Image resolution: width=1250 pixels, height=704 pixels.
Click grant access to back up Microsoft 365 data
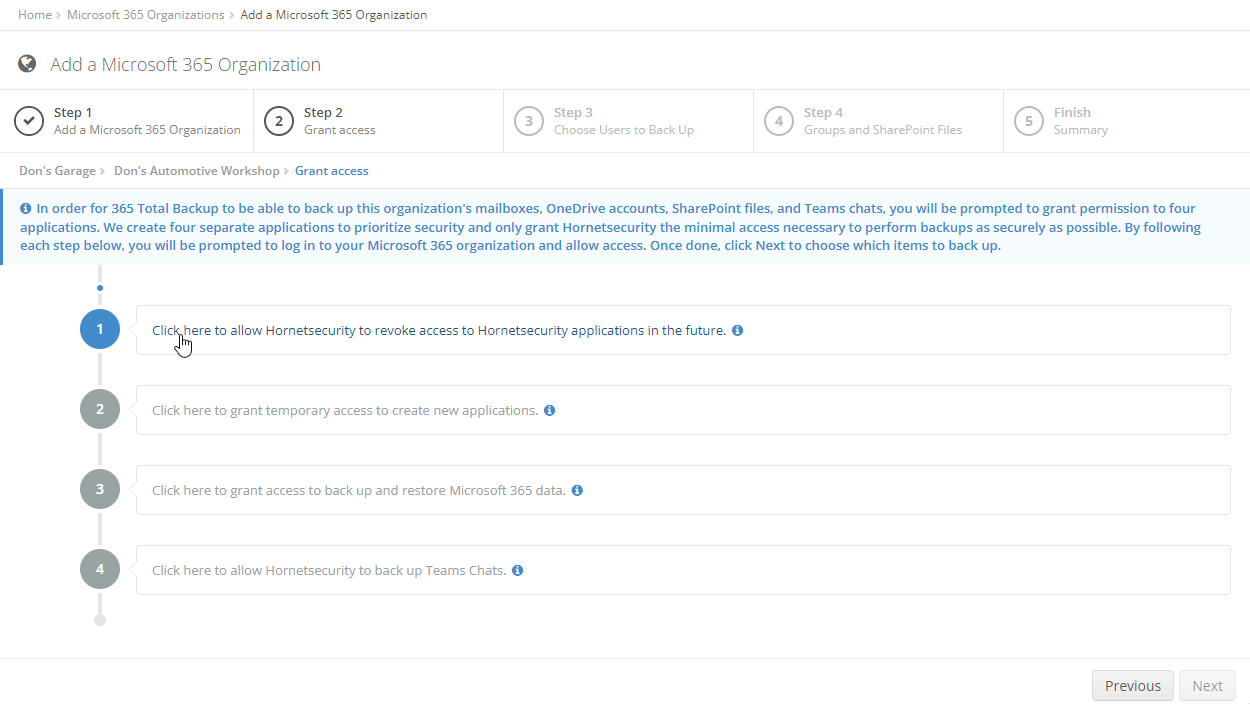coord(359,490)
